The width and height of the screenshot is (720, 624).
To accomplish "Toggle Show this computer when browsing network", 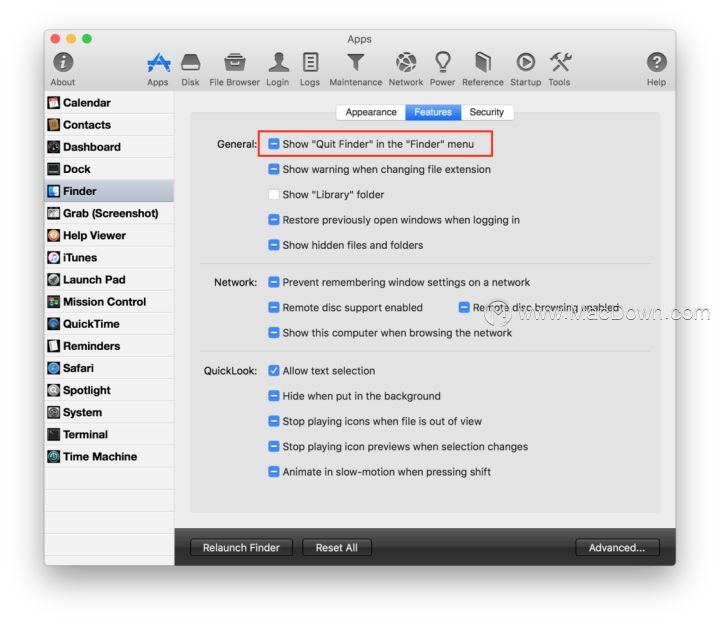I will [274, 332].
